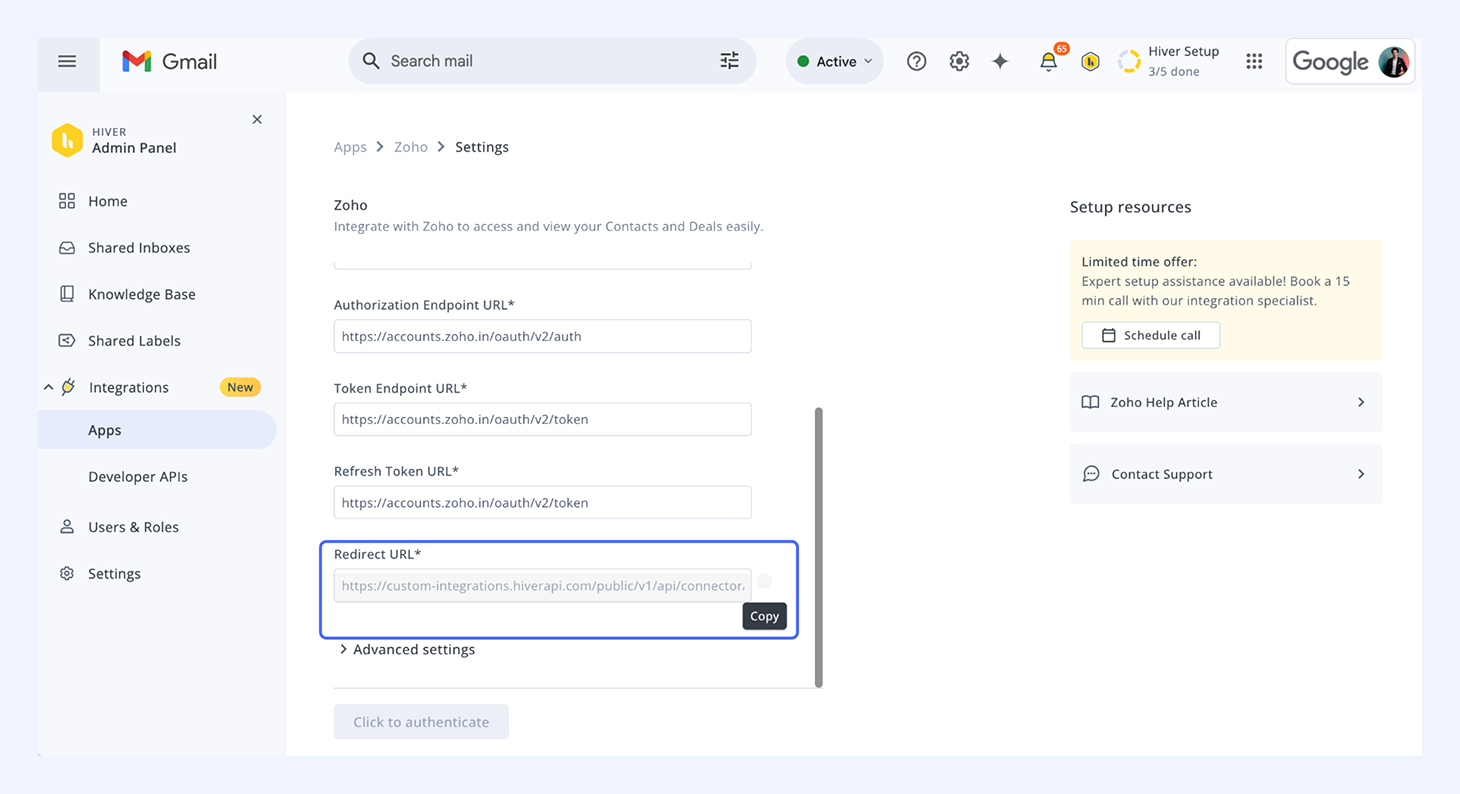
Task: Click the search magnifier icon
Action: point(371,61)
